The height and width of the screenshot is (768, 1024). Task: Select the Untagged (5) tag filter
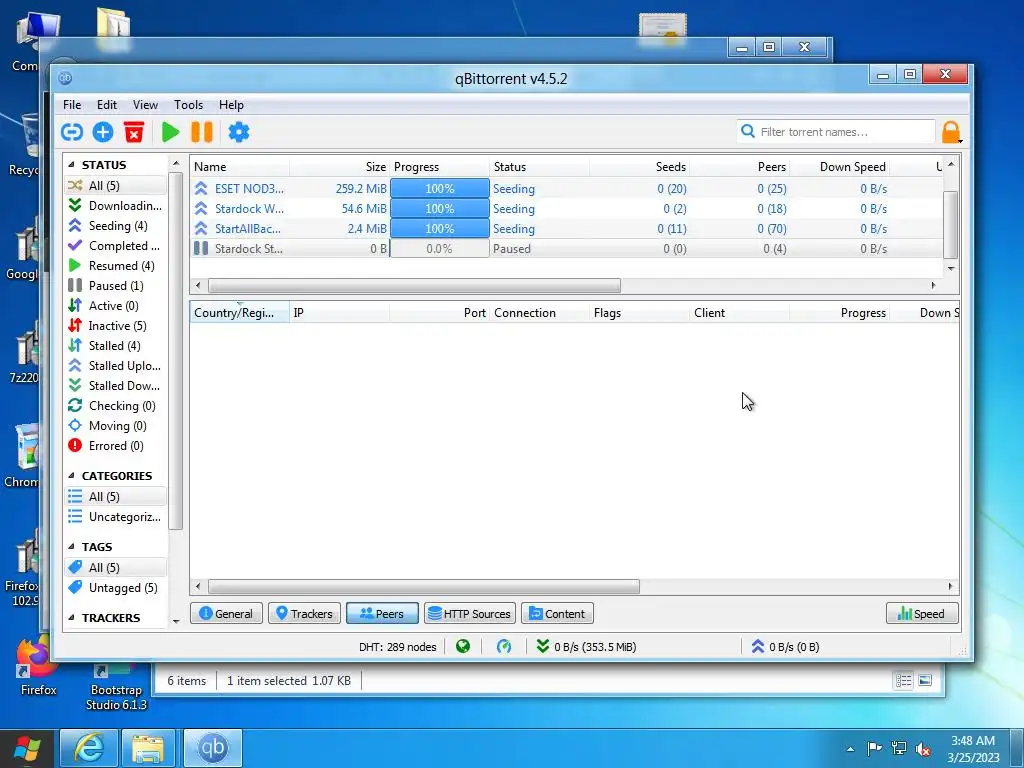tap(115, 588)
